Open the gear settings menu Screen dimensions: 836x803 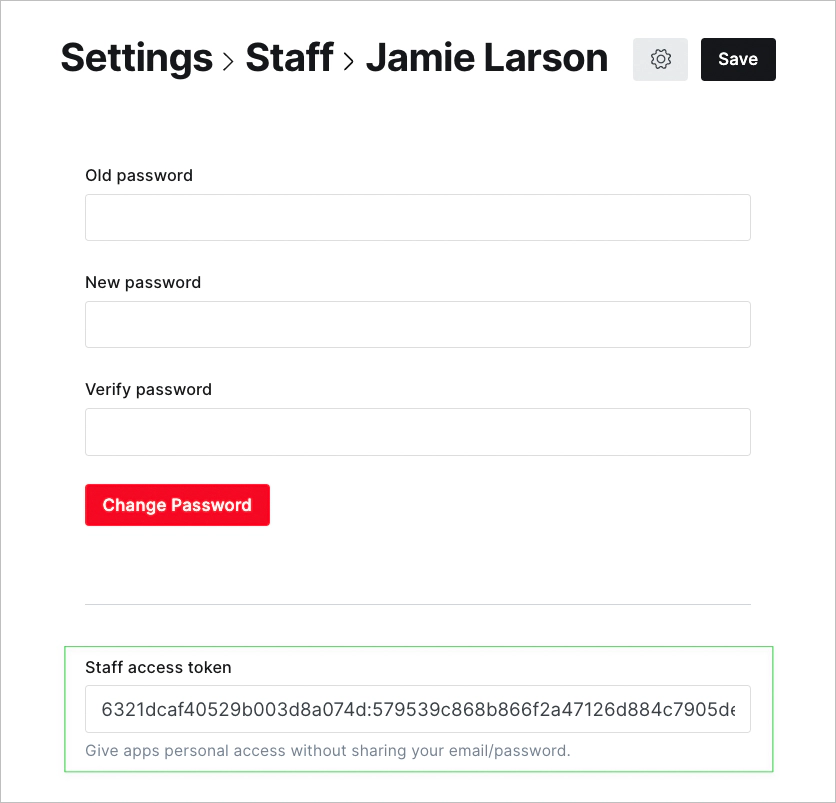pyautogui.click(x=660, y=60)
